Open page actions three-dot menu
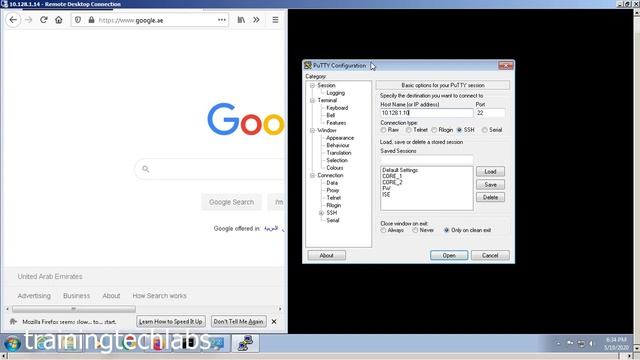This screenshot has width=640, height=360. click(x=222, y=20)
